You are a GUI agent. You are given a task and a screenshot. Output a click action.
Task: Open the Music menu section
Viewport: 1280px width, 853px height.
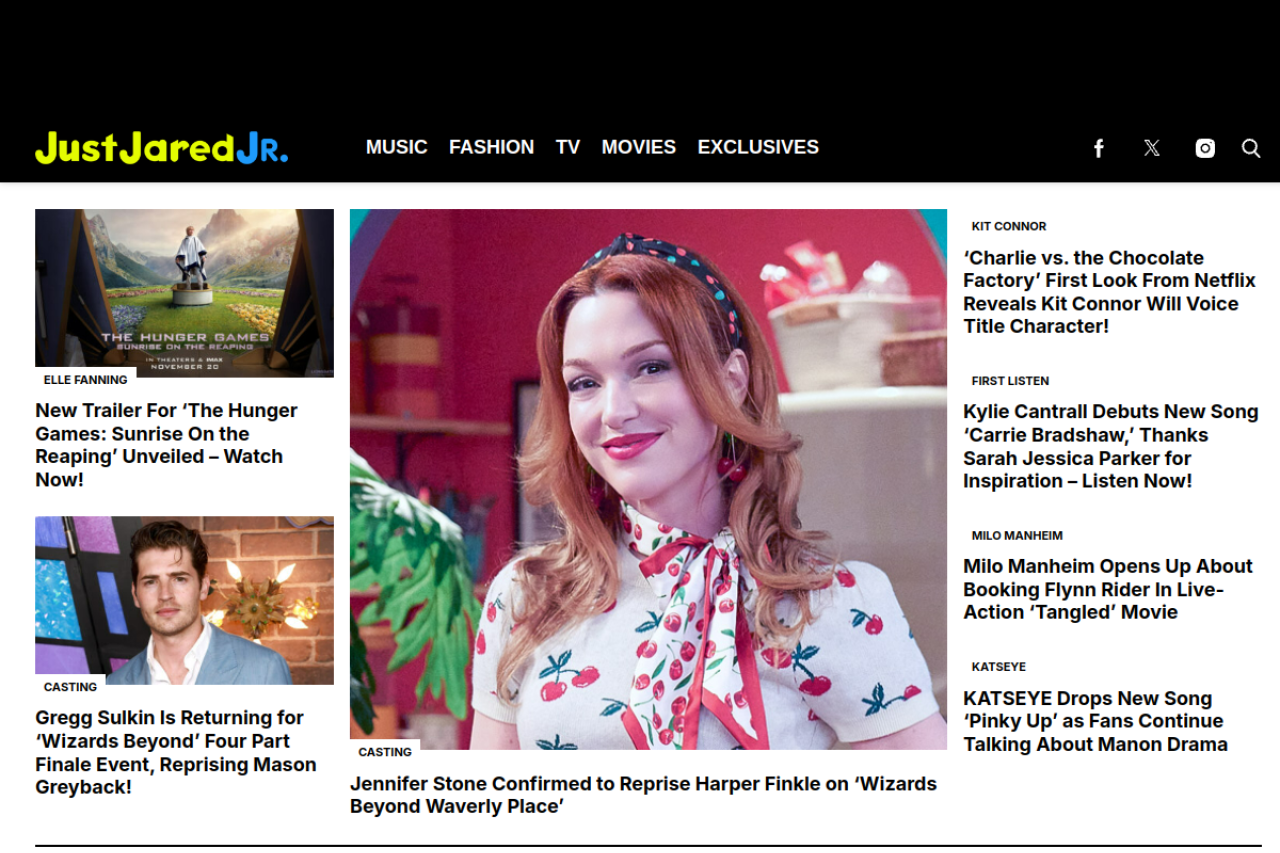coord(397,147)
